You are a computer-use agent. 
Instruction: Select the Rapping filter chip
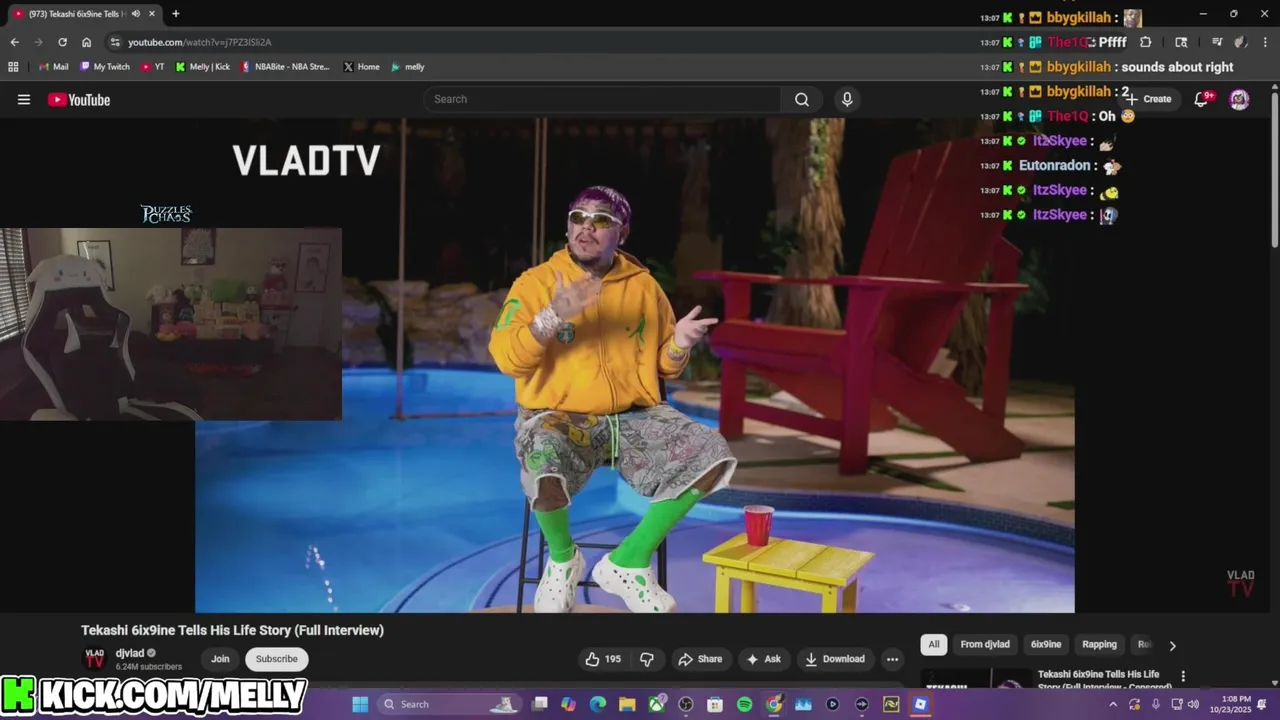click(1100, 645)
